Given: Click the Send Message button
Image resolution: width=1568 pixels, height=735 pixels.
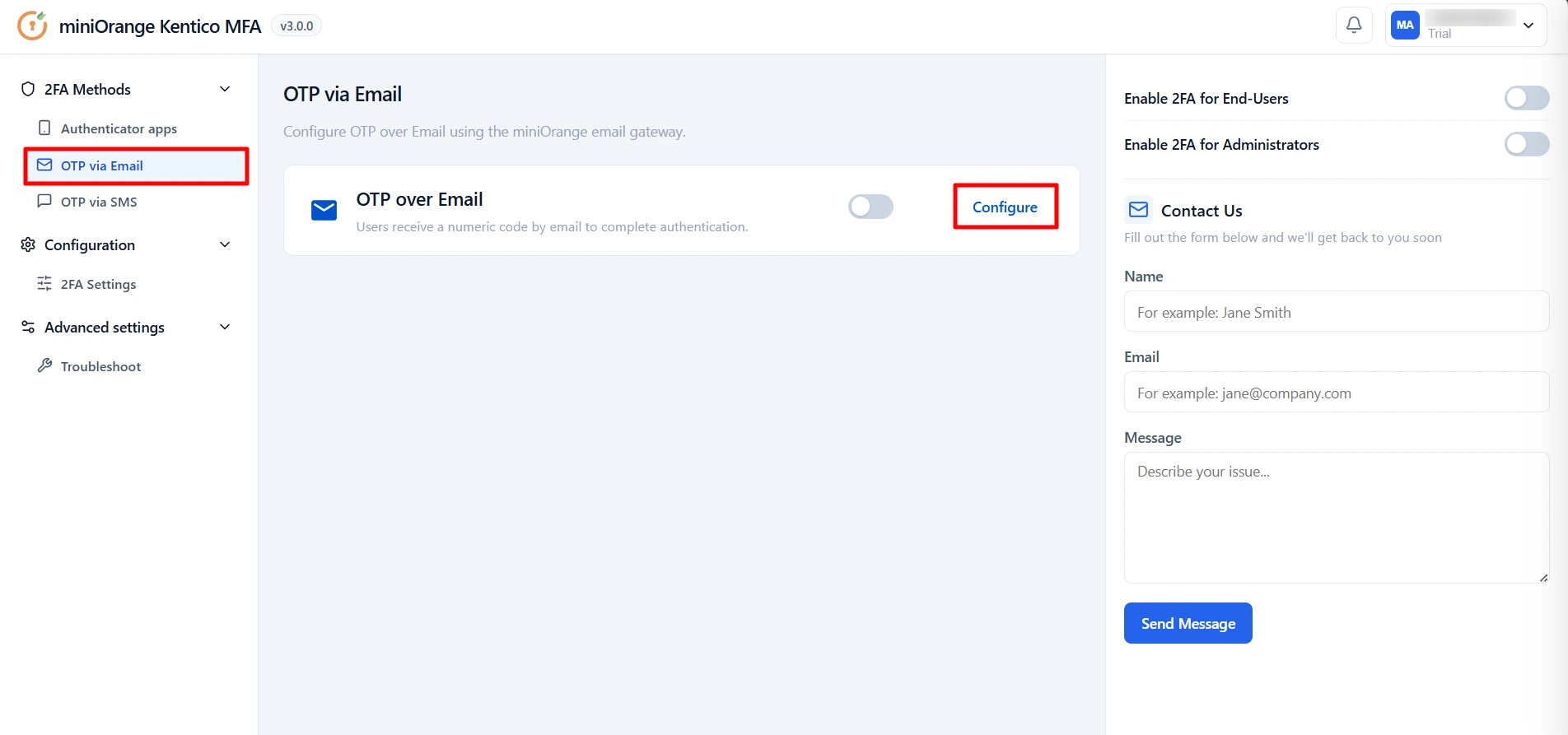Looking at the screenshot, I should [x=1188, y=623].
